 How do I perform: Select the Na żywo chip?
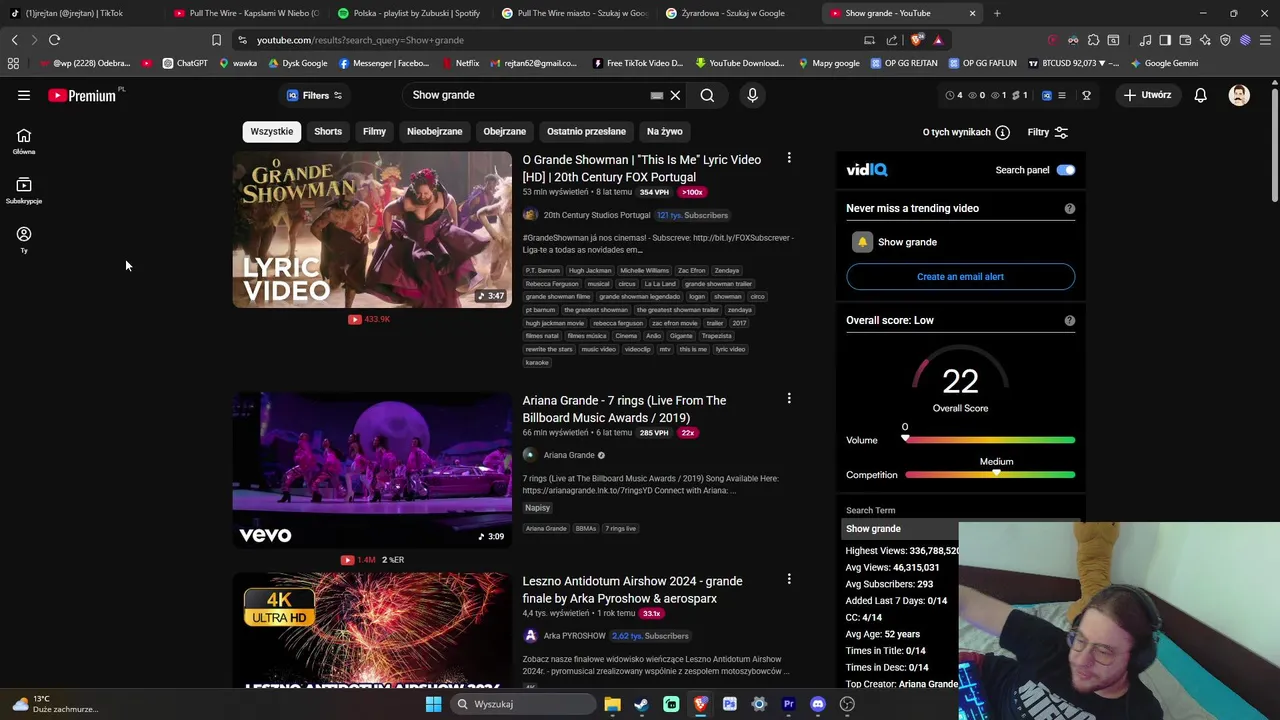click(664, 131)
